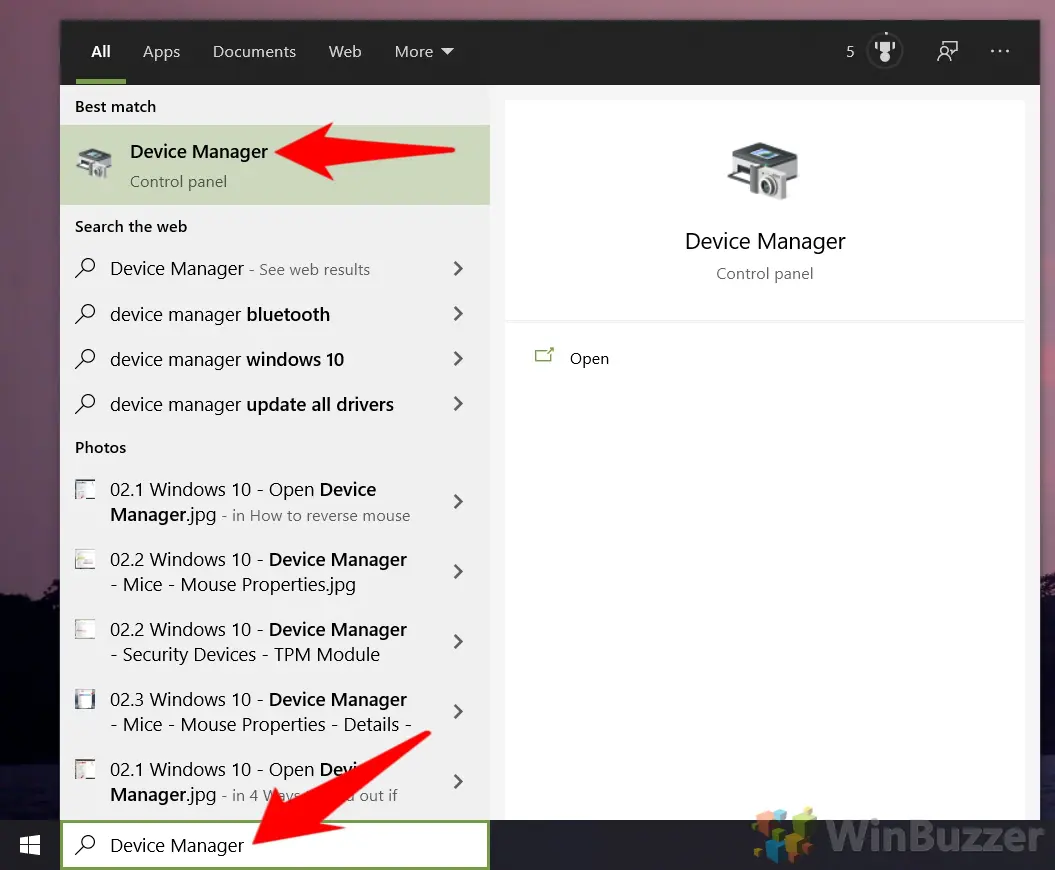Click the large Device Manager preview icon
Image resolution: width=1055 pixels, height=870 pixels.
point(764,171)
